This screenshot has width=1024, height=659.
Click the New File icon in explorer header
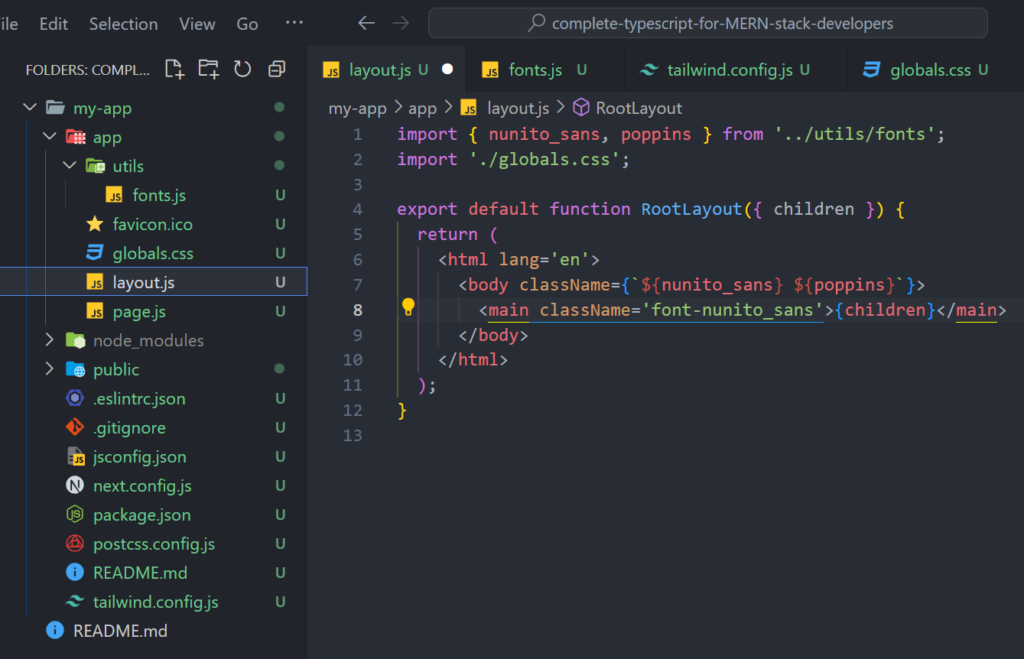point(175,69)
